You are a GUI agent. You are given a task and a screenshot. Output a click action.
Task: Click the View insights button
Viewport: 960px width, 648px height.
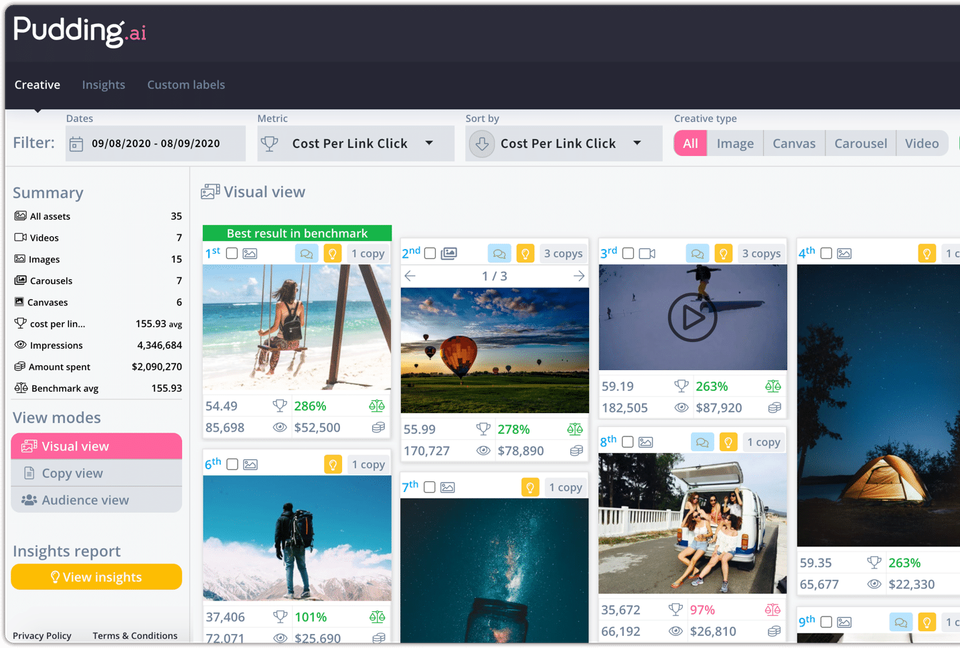(96, 577)
